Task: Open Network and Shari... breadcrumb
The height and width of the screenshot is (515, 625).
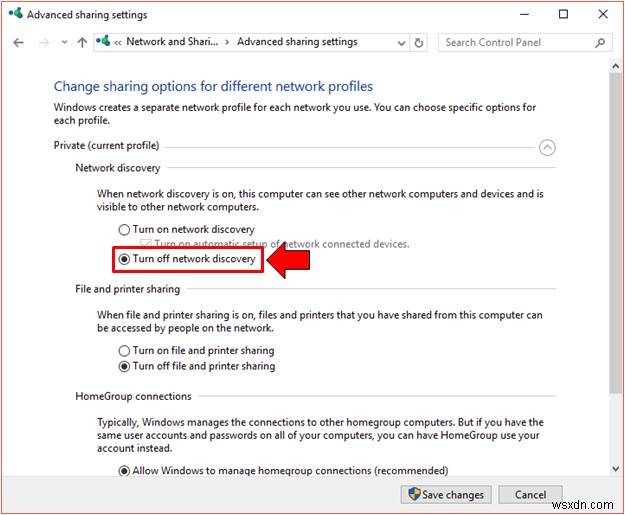Action: point(172,42)
